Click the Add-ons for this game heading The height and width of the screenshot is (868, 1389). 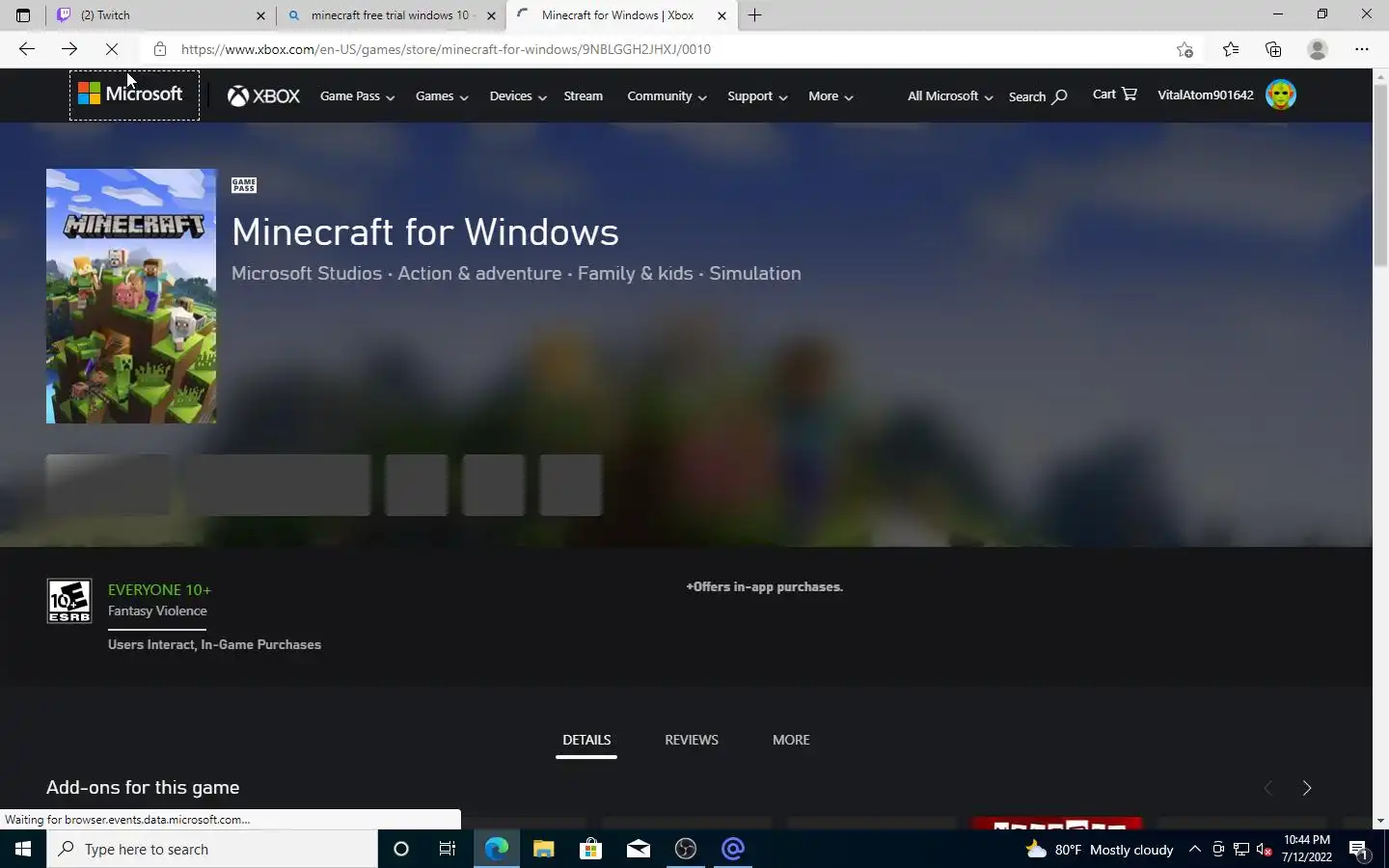click(143, 787)
